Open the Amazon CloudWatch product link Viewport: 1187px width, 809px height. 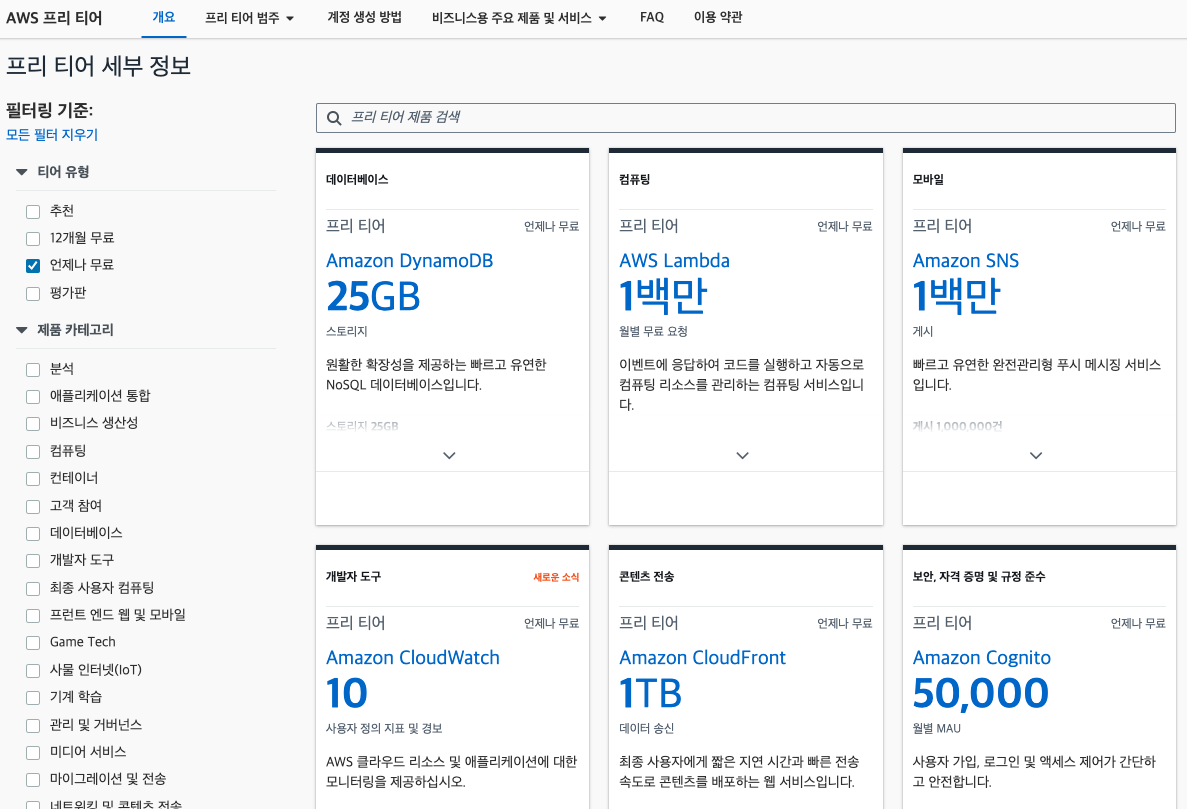(x=413, y=658)
